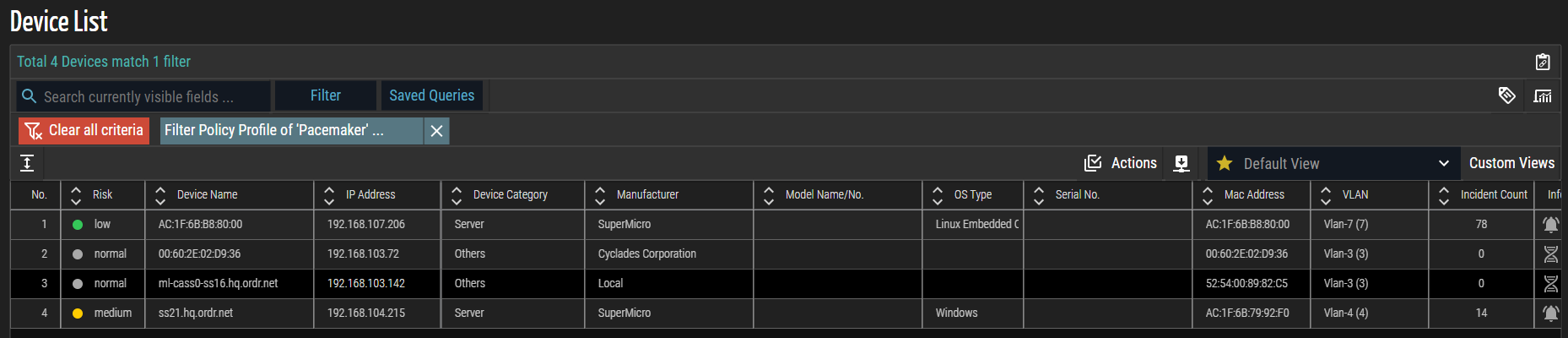Sort table by Risk column
The image size is (1568, 338).
76,195
